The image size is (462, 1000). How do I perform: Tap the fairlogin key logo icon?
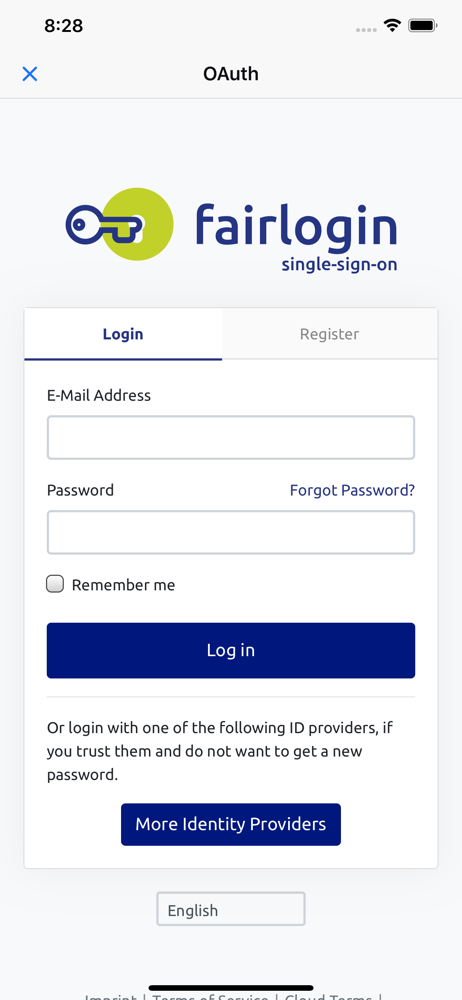[119, 224]
